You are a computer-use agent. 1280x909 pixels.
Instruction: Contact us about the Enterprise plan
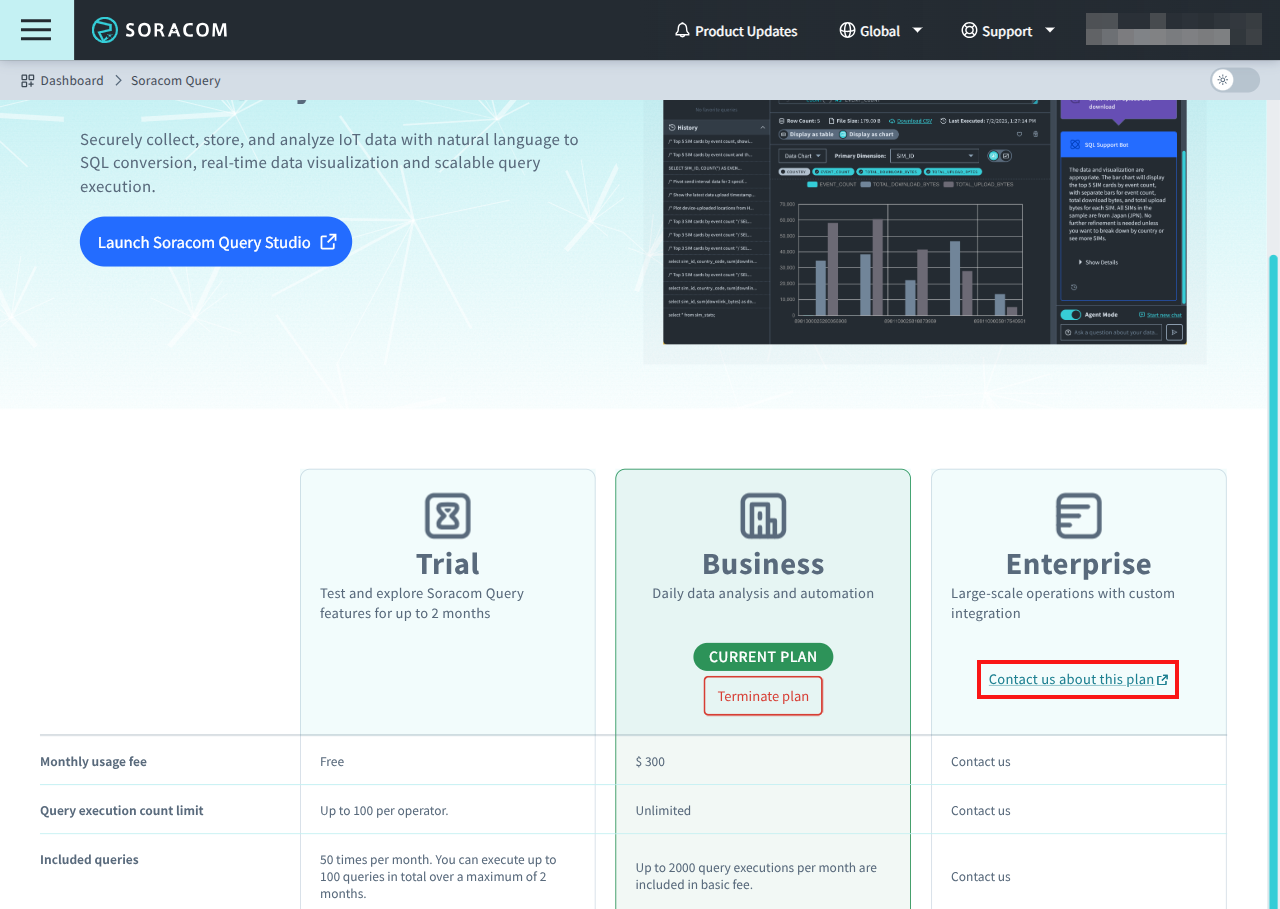1078,679
